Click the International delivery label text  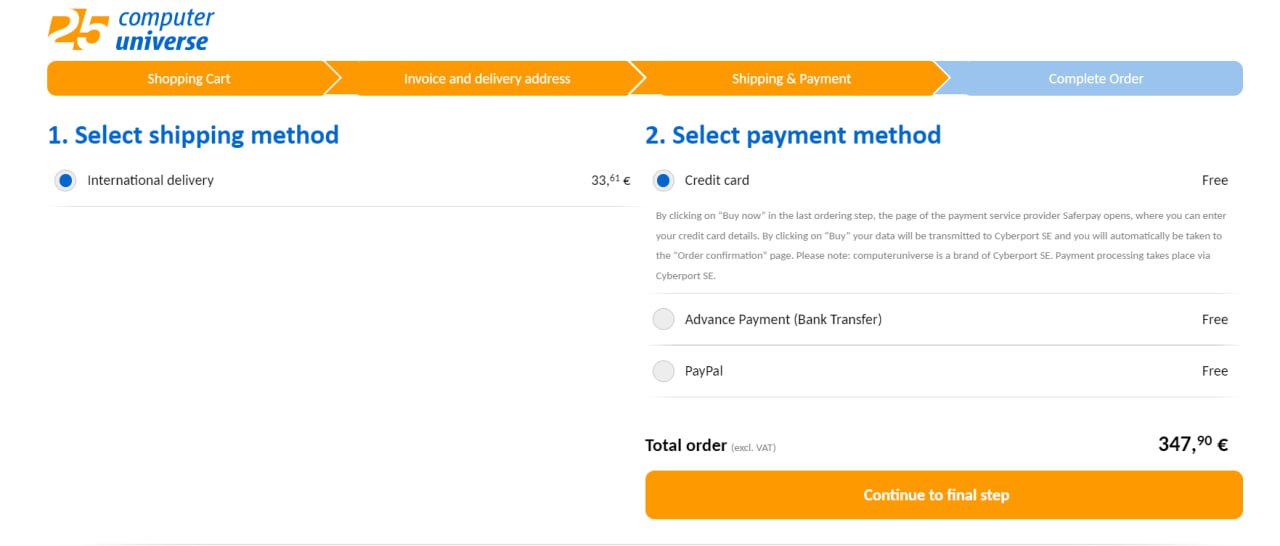151,181
